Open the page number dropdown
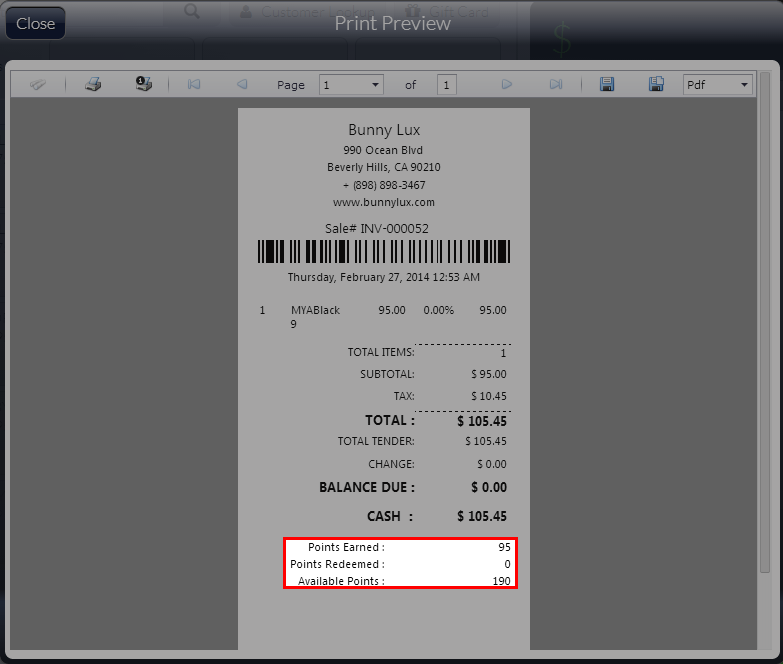This screenshot has width=783, height=664. click(x=376, y=85)
